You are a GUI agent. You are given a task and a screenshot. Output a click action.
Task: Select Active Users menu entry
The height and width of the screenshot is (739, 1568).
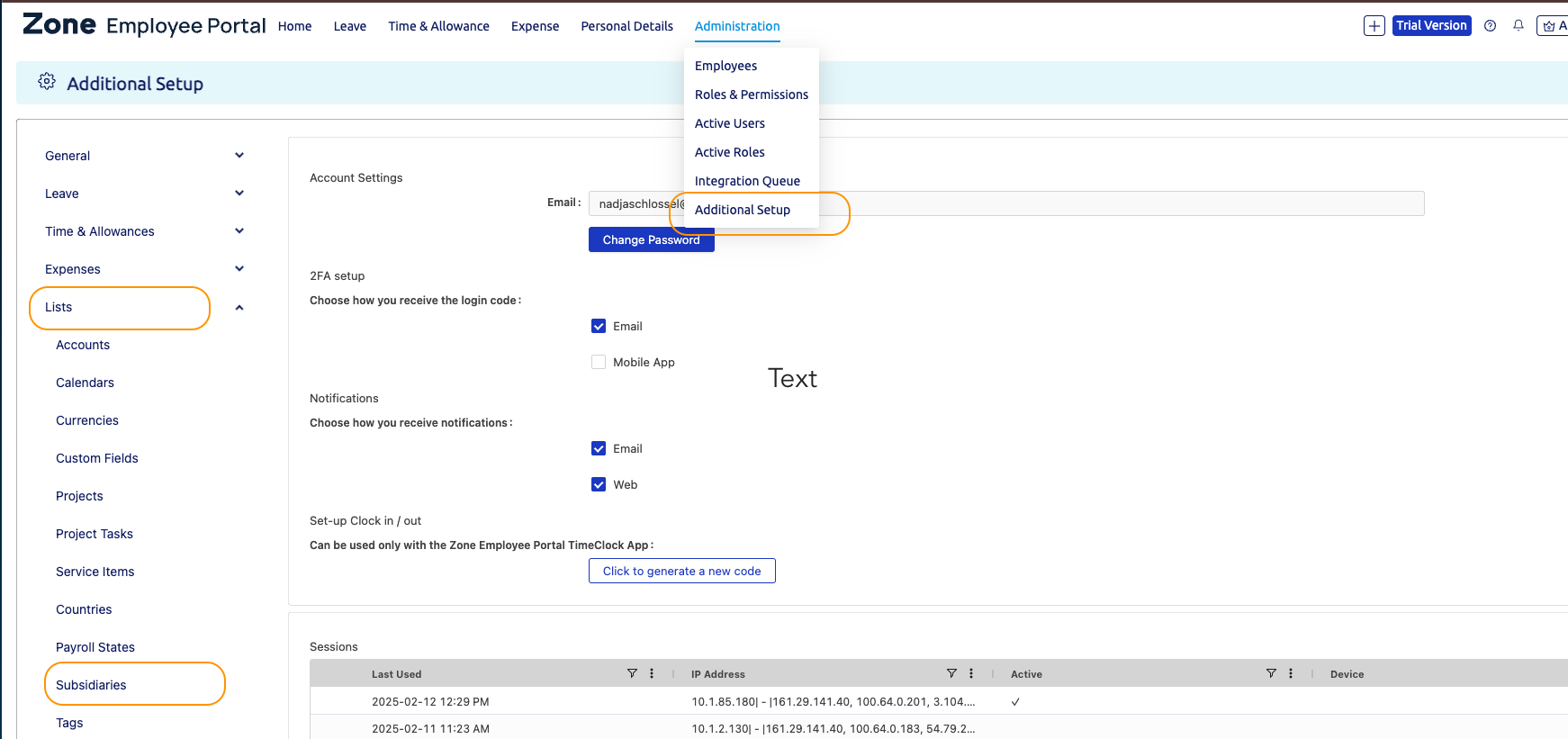730,123
